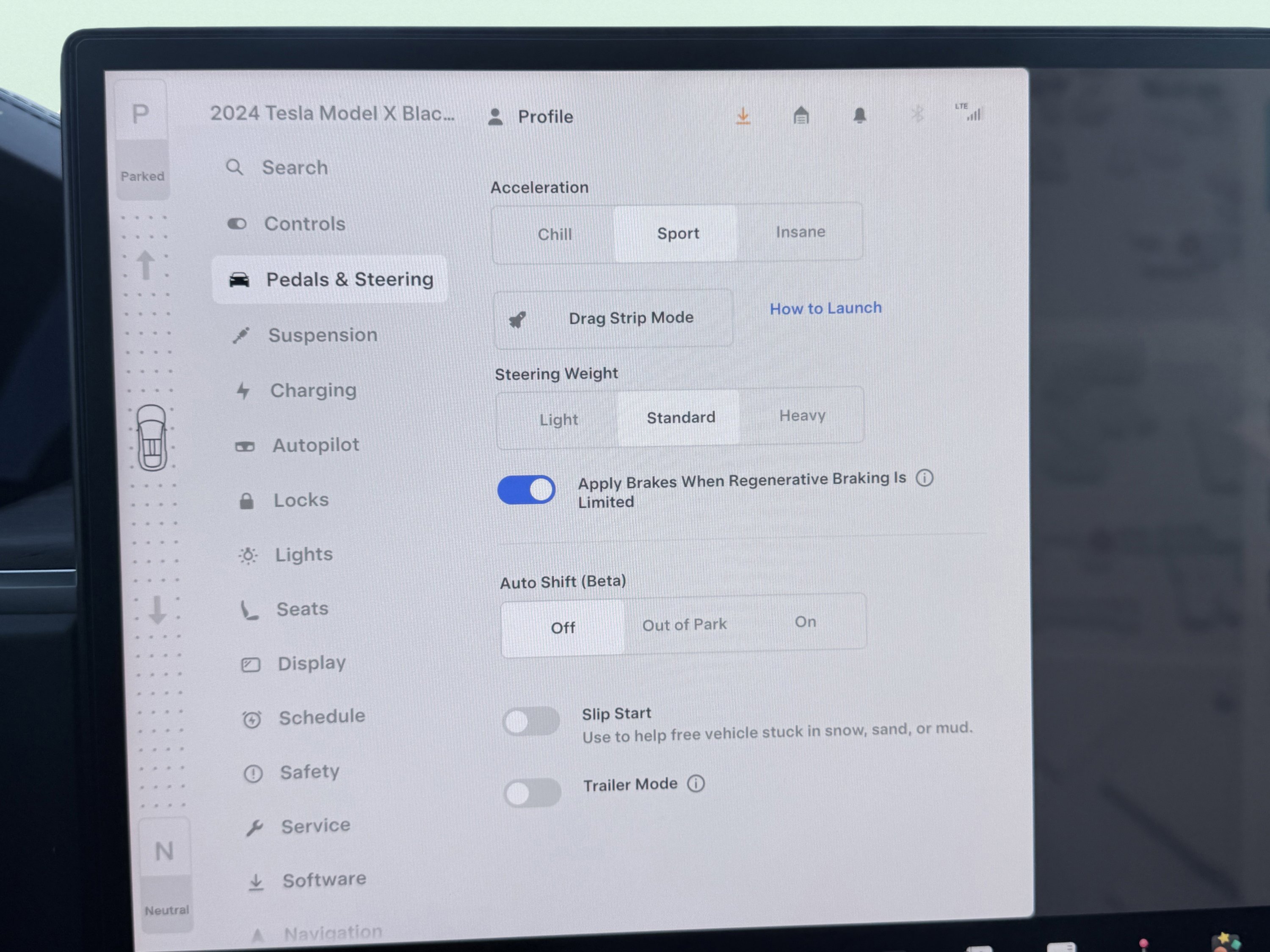1270x952 pixels.
Task: Enable the Slip Start toggle
Action: click(x=531, y=722)
